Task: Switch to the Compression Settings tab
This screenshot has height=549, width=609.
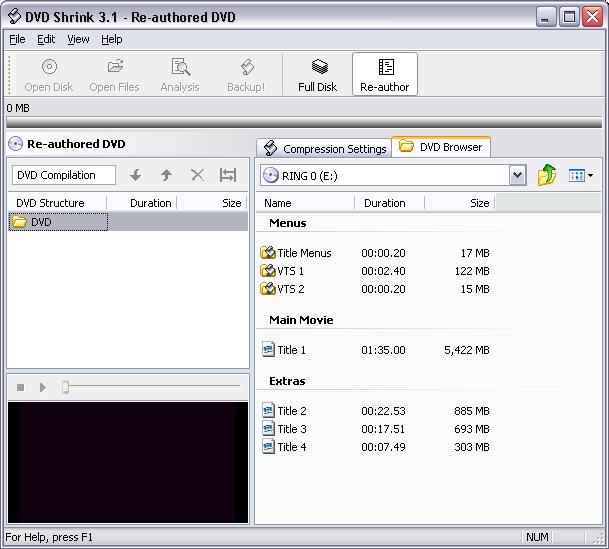Action: (325, 148)
